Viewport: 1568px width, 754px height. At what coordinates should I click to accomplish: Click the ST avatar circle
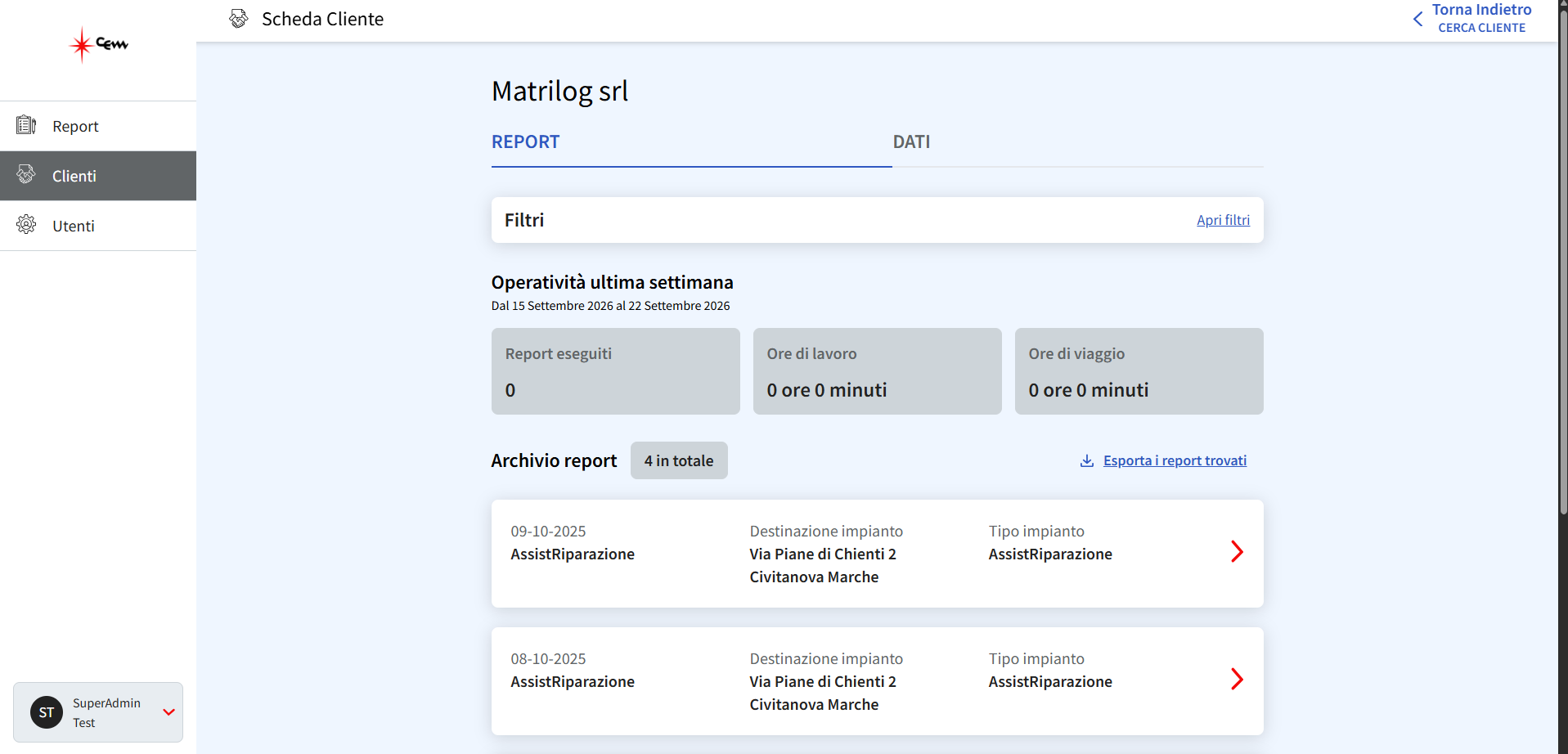tap(47, 712)
